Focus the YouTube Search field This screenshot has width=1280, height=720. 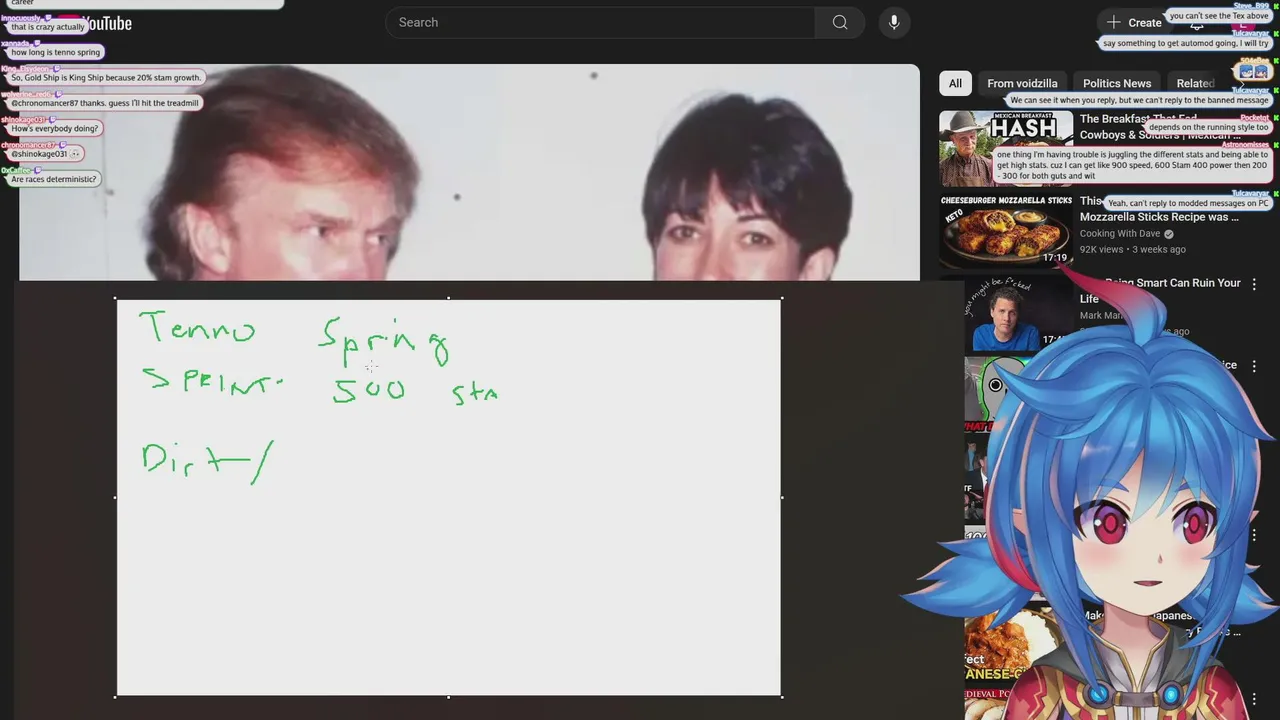600,22
